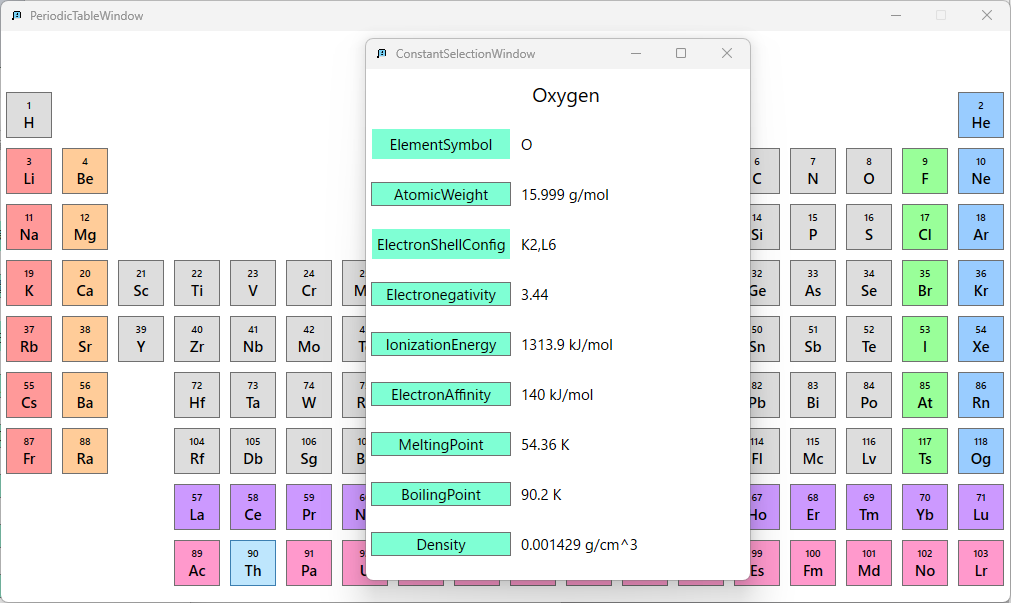Click Praseodymium (Pr) element tile

(309, 508)
